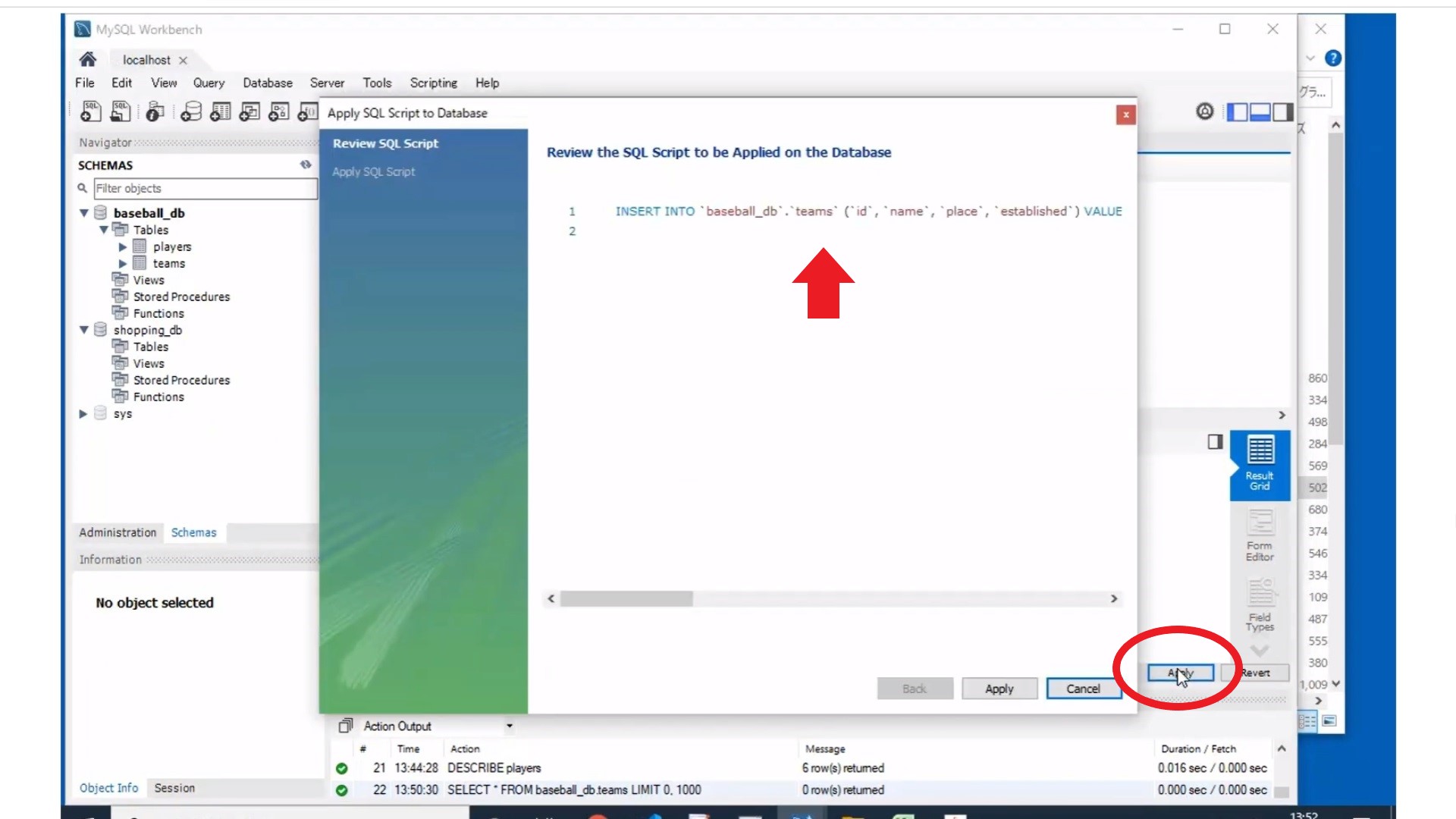The width and height of the screenshot is (1456, 819).
Task: Open the Action Output dropdown
Action: click(510, 726)
